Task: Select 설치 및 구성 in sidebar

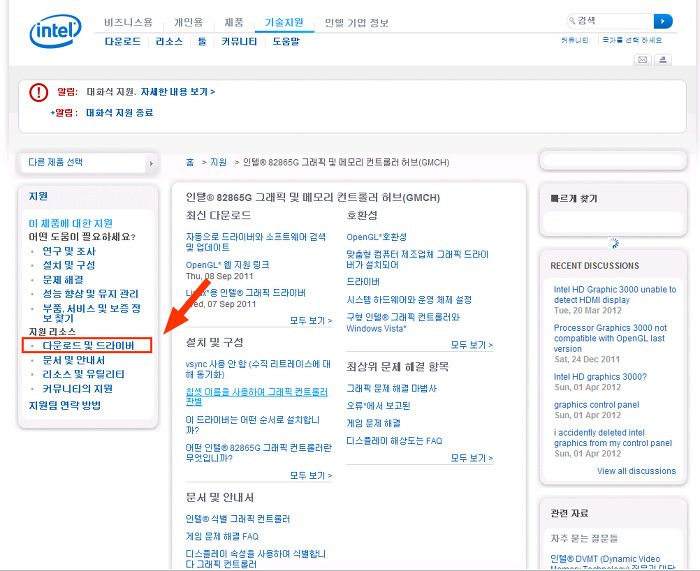Action: pyautogui.click(x=69, y=265)
